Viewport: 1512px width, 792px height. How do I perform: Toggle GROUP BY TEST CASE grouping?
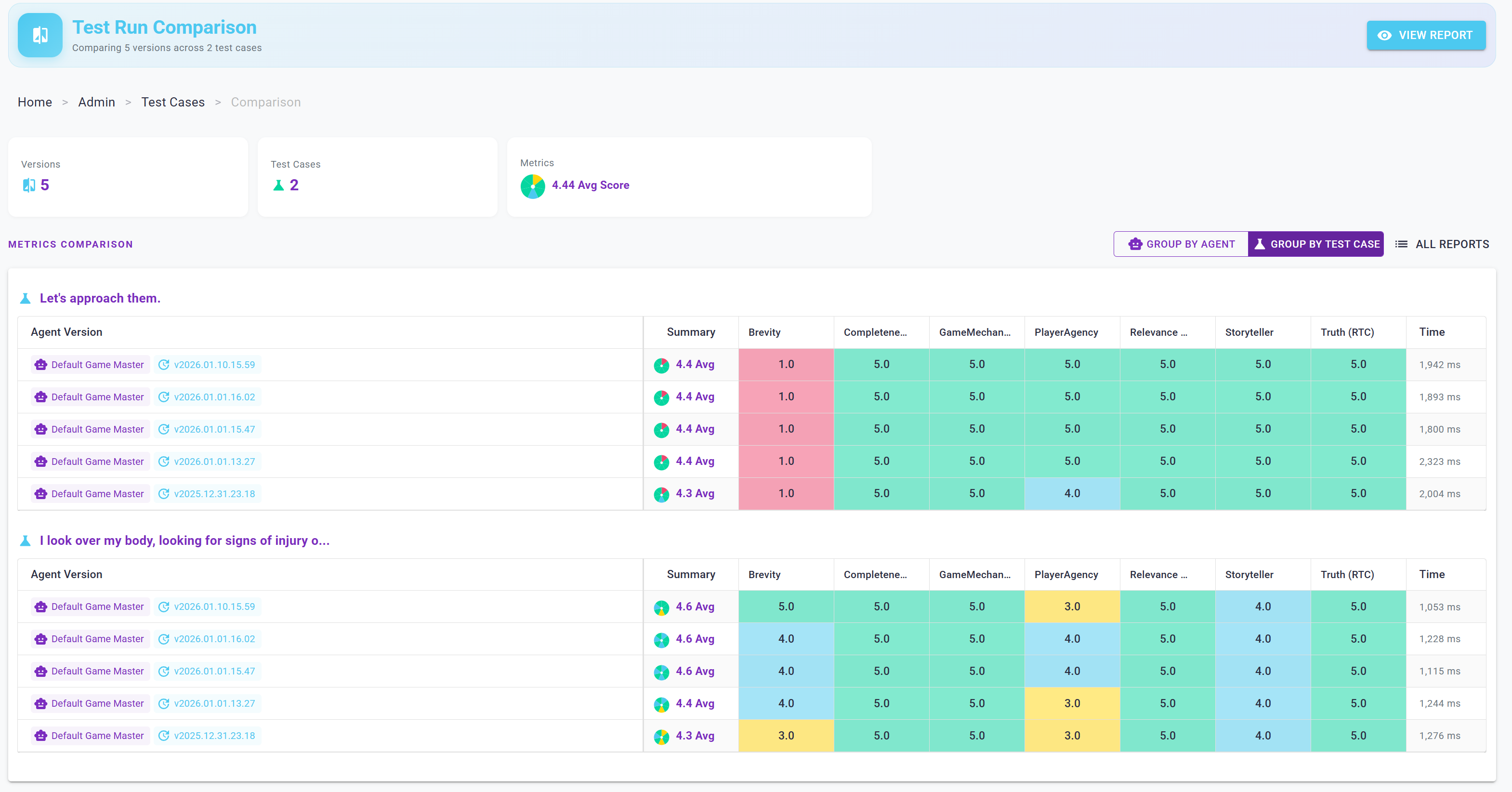point(1316,244)
